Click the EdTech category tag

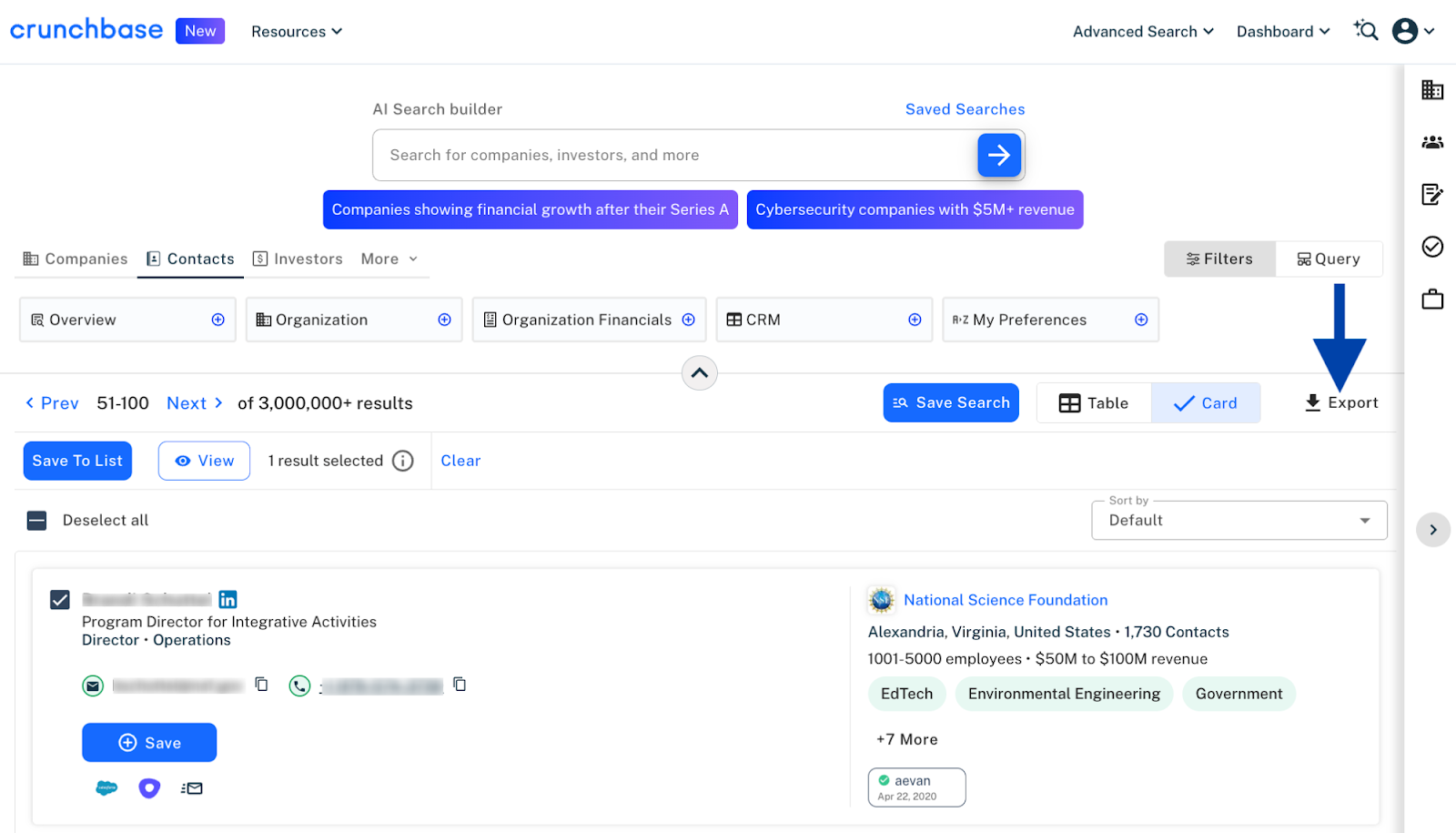[x=906, y=694]
